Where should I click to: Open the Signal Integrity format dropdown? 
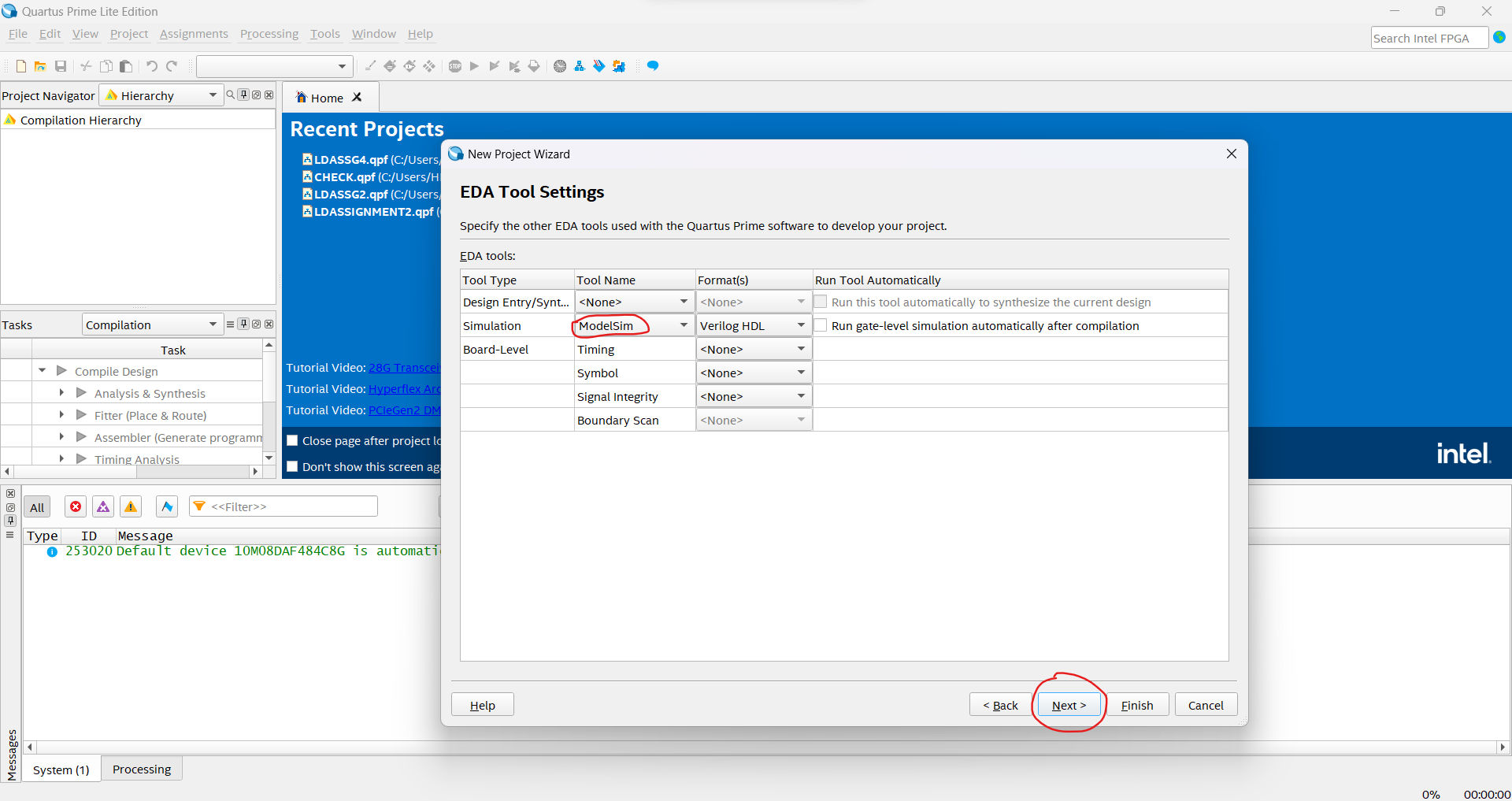[754, 396]
